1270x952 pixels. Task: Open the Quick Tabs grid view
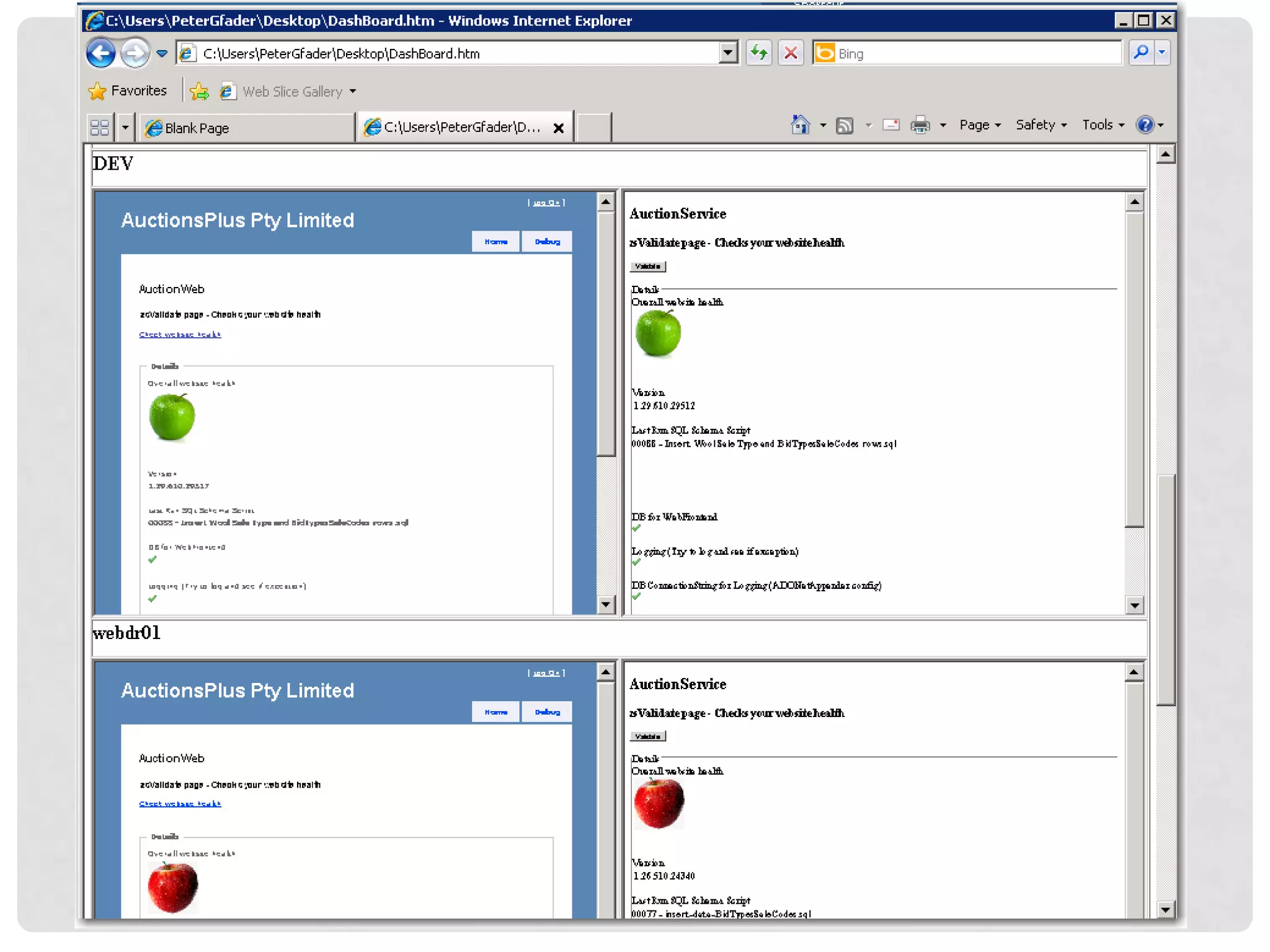pyautogui.click(x=99, y=128)
